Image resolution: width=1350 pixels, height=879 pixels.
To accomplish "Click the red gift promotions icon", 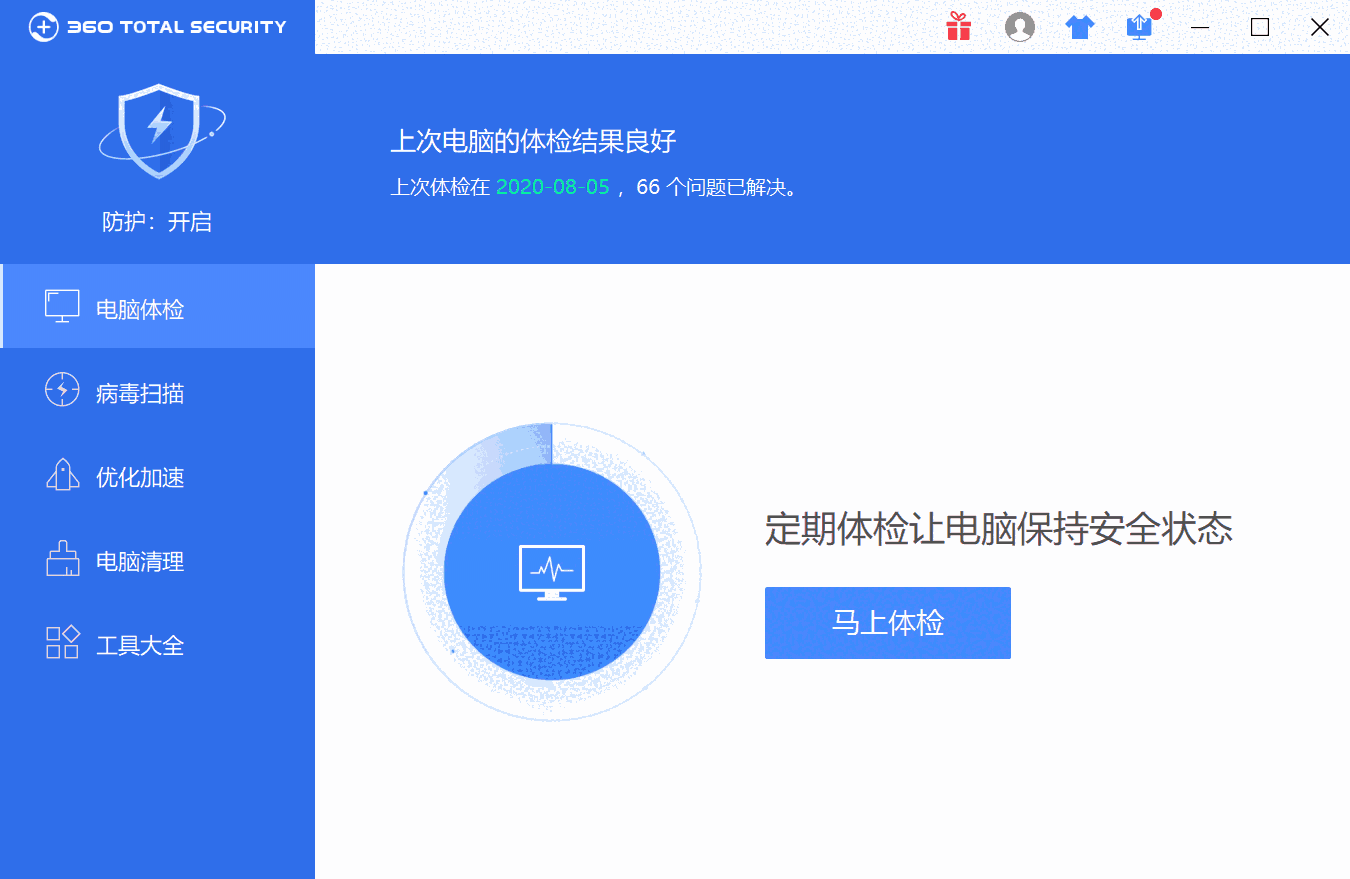I will (x=958, y=27).
